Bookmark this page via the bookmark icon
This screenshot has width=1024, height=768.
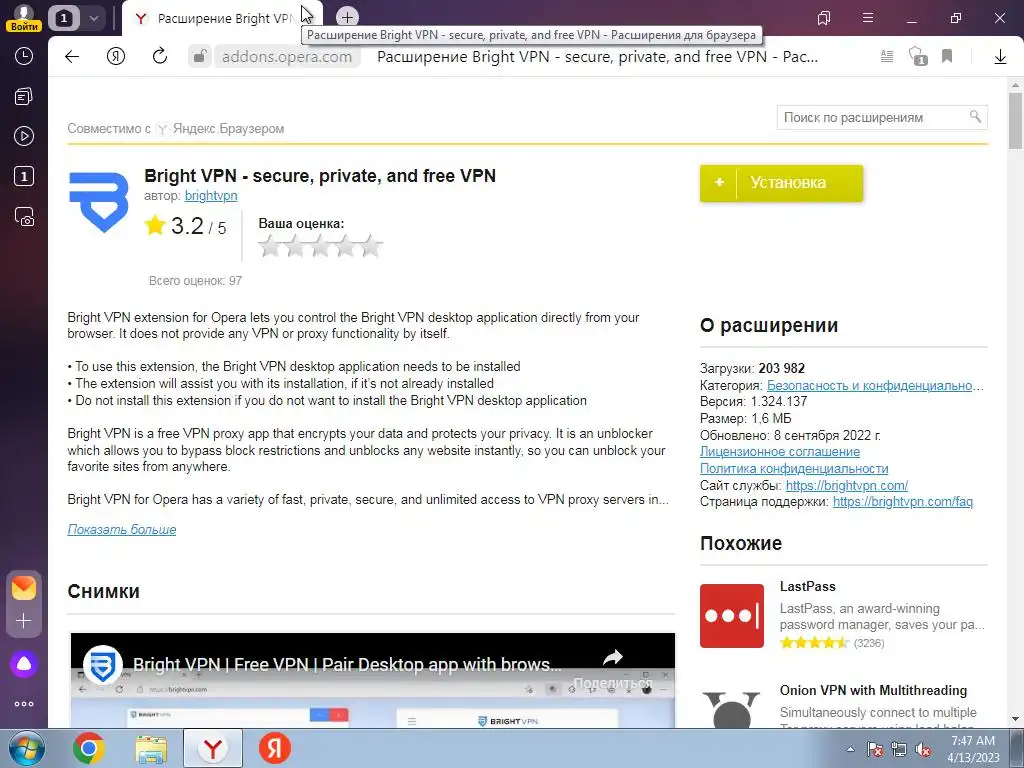point(947,57)
